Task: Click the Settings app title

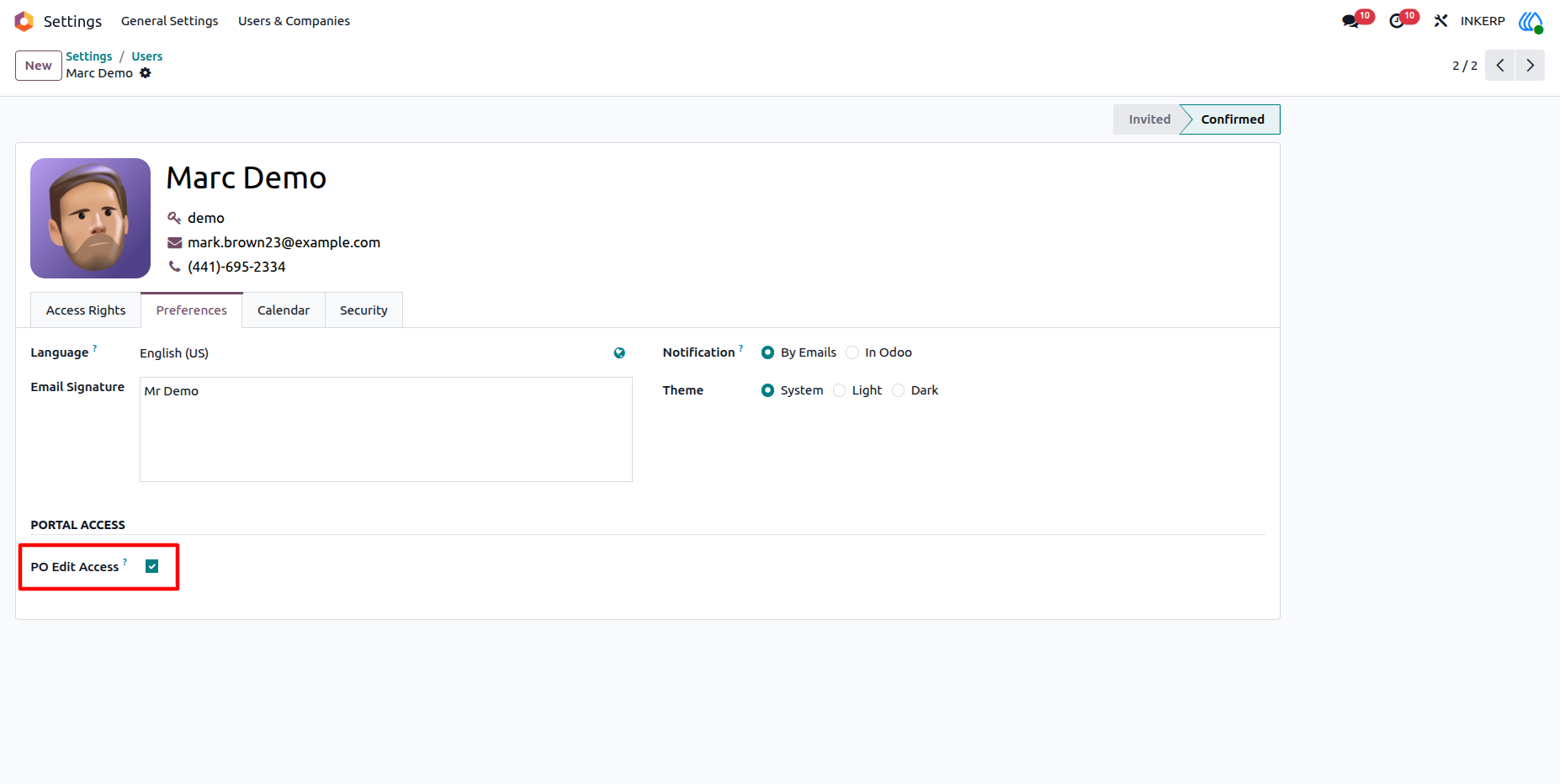Action: click(x=72, y=21)
